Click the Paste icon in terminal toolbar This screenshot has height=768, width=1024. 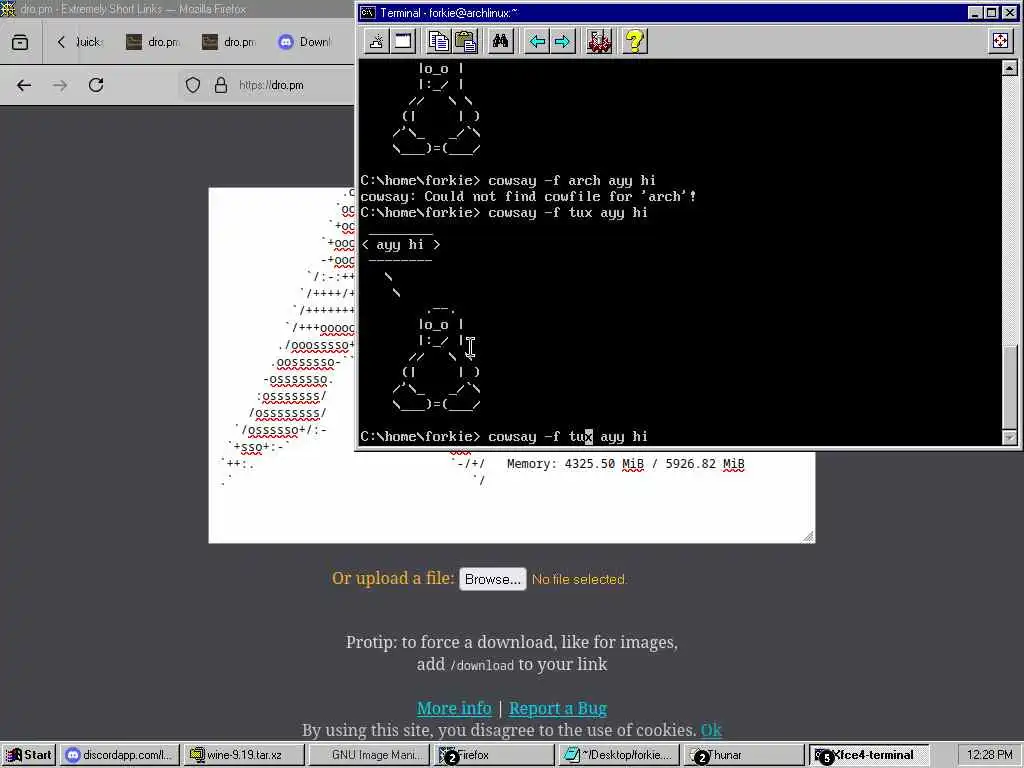click(x=465, y=42)
